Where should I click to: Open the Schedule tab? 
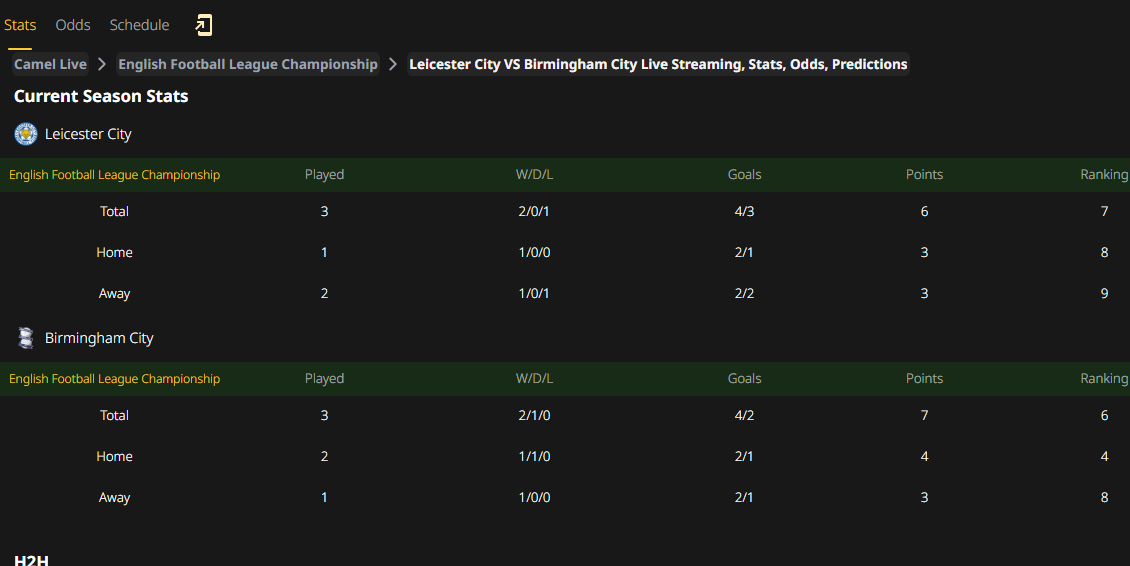139,25
